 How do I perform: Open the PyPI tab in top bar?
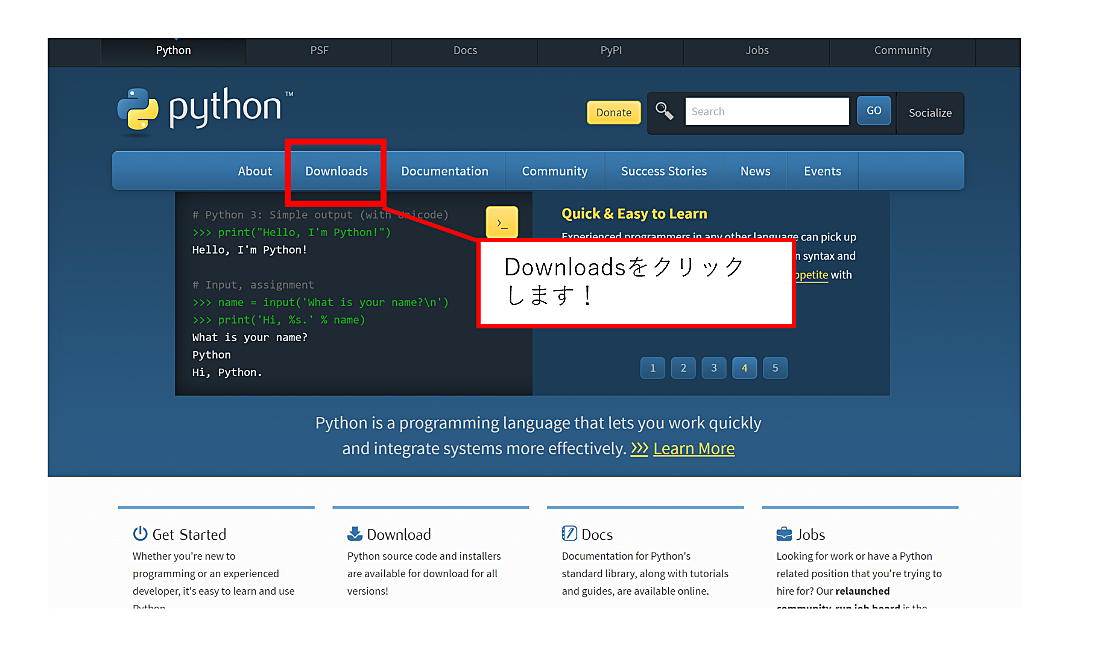[611, 51]
